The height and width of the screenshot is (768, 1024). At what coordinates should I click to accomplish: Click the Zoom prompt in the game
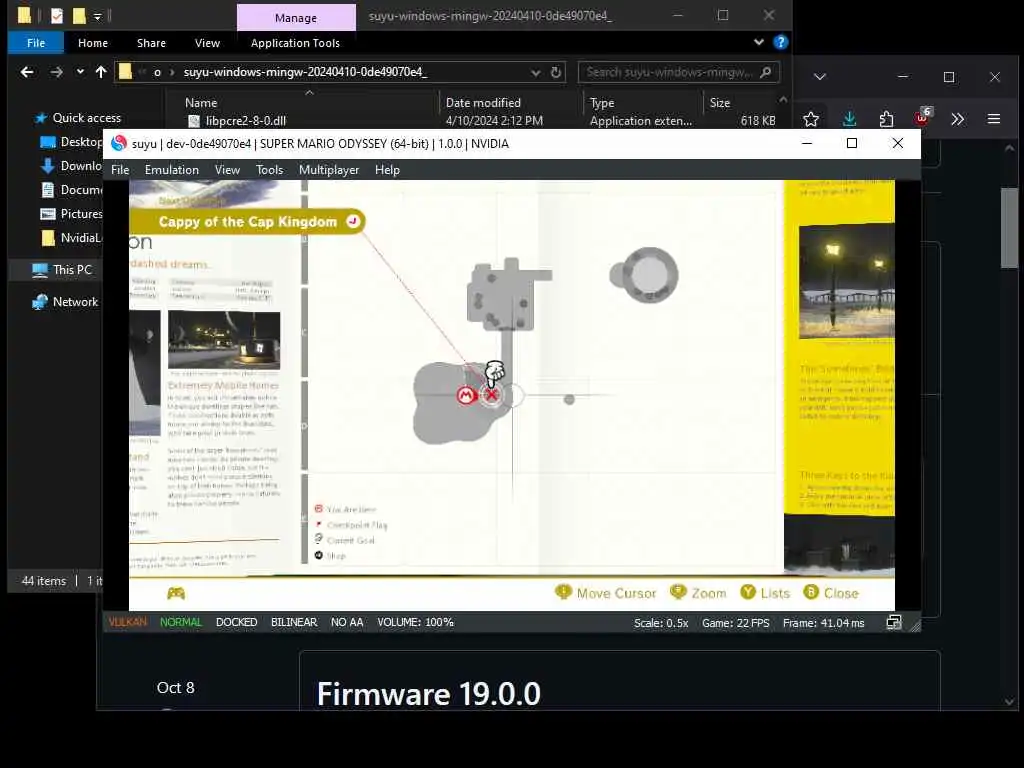(x=698, y=593)
